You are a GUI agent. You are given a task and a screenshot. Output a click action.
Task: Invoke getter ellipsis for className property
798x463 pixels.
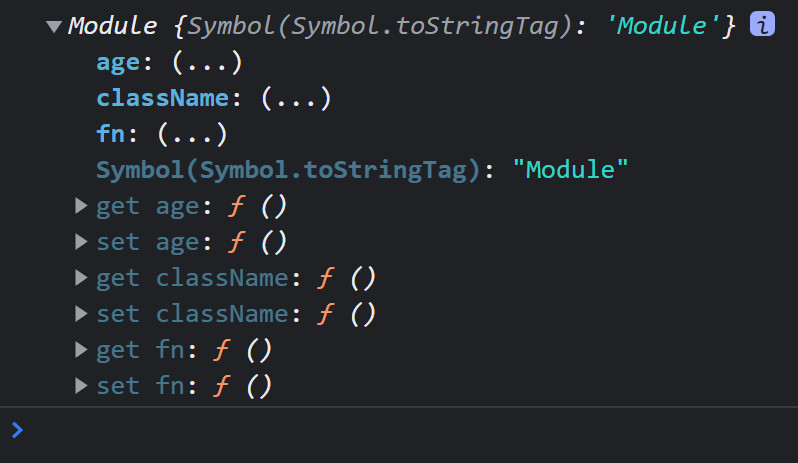[296, 99]
